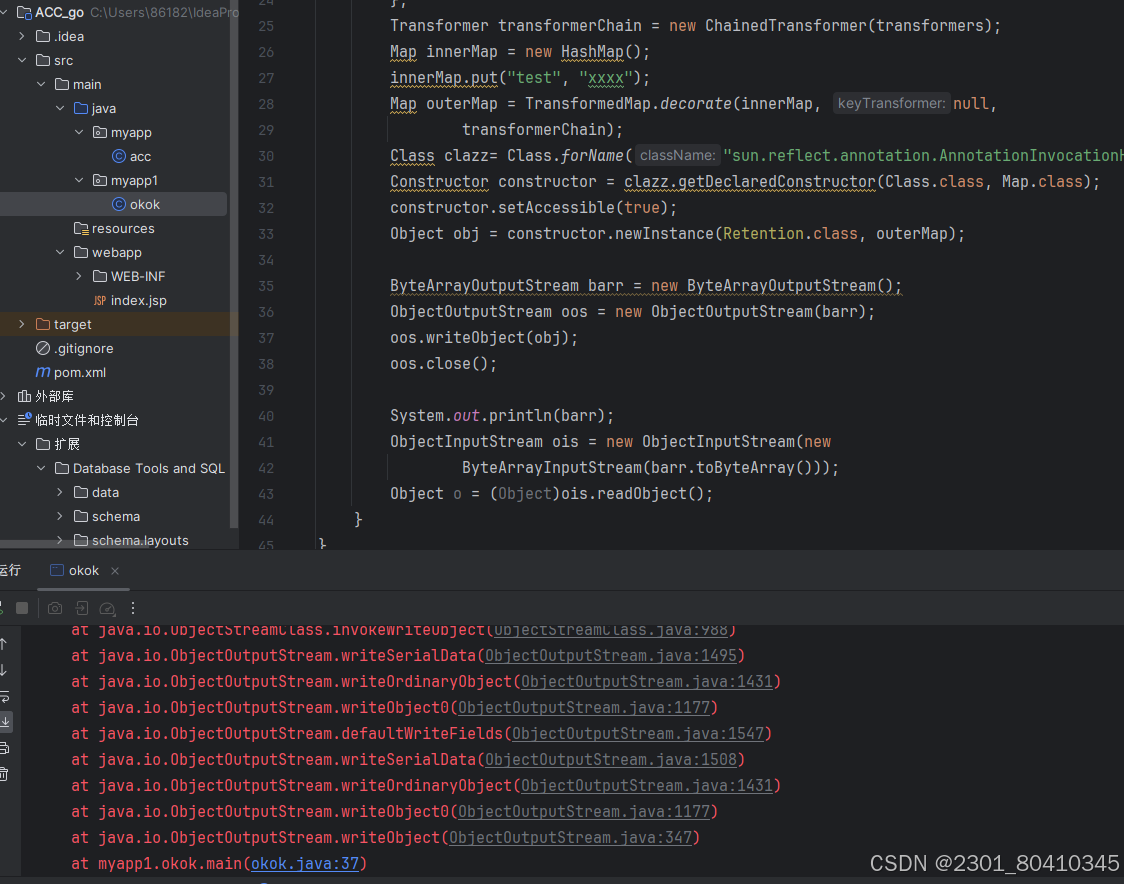Image resolution: width=1124 pixels, height=884 pixels.
Task: Click line number 30 in the gutter
Action: 266,156
